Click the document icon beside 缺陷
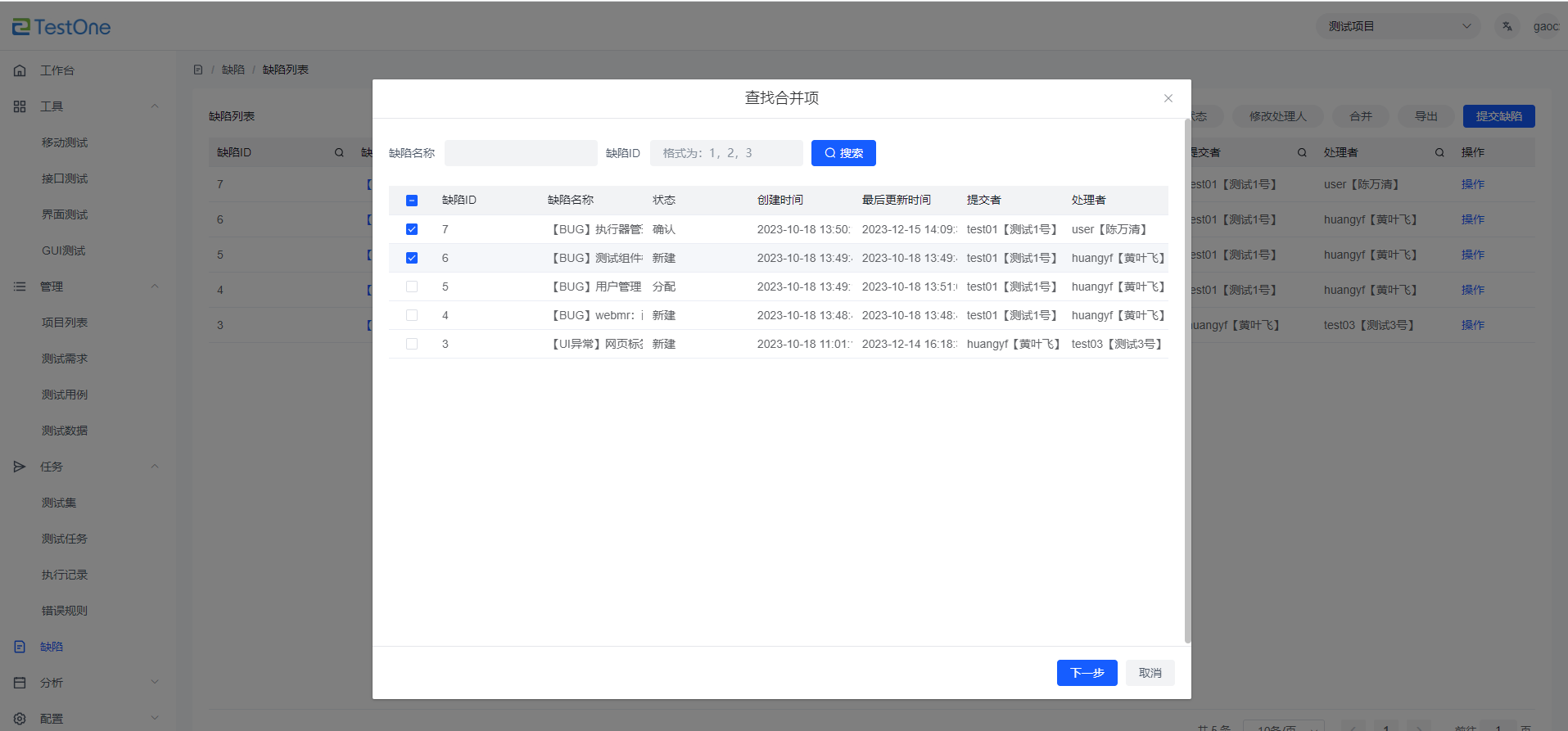Viewport: 1568px width, 731px height. coord(20,647)
